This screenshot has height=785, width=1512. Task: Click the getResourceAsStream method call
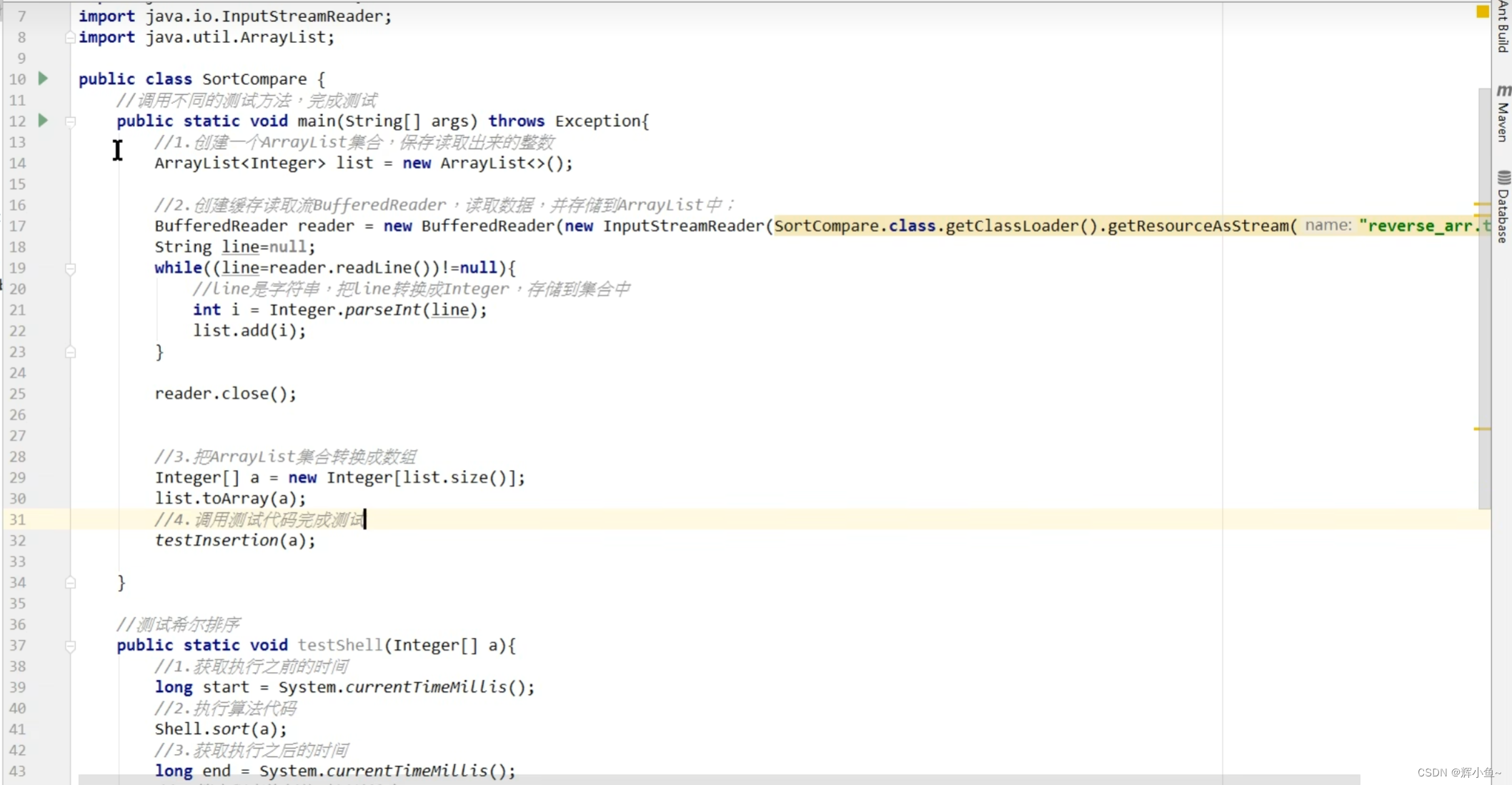(1202, 226)
